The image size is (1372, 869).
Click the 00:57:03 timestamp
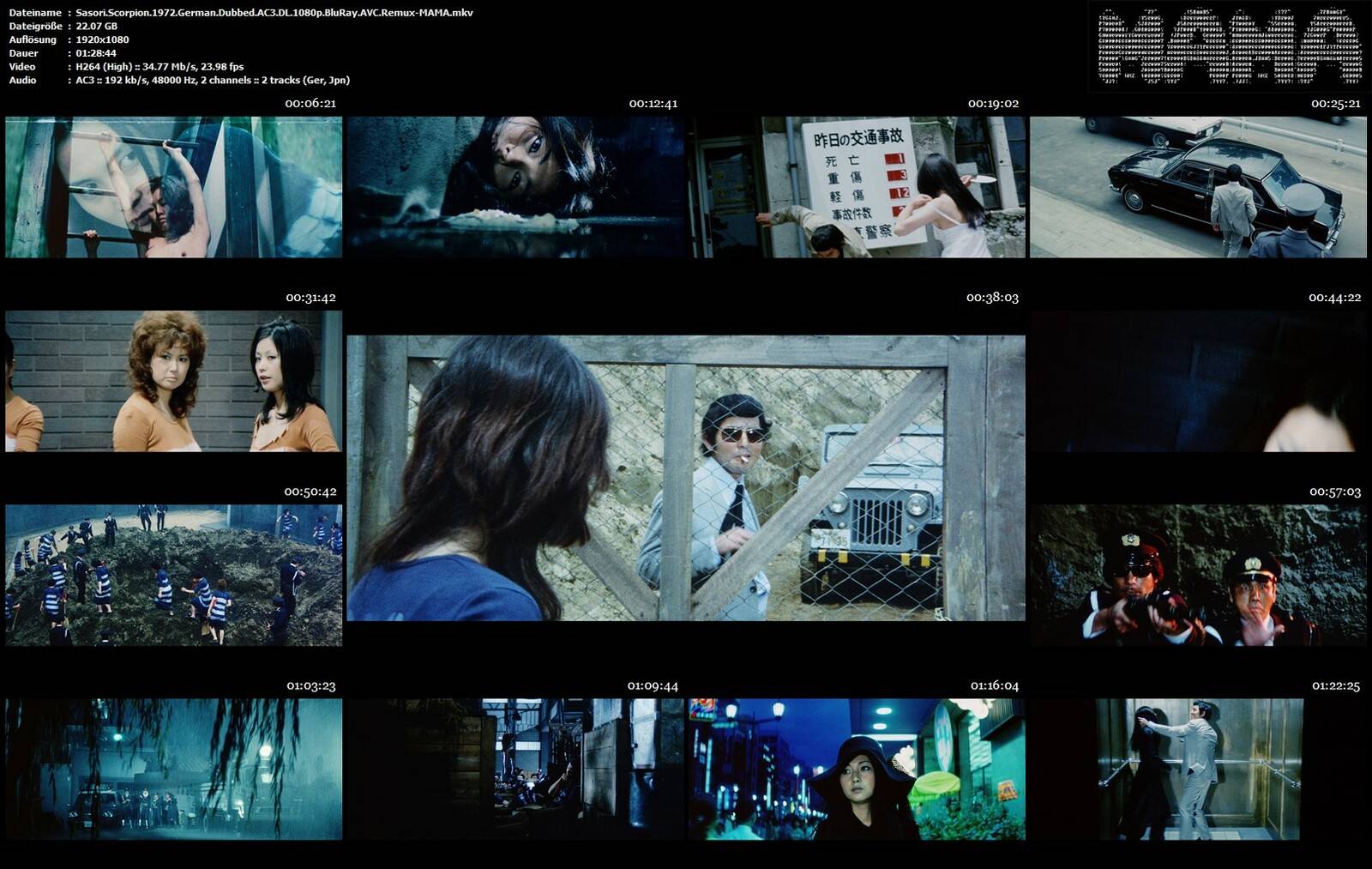[1335, 492]
